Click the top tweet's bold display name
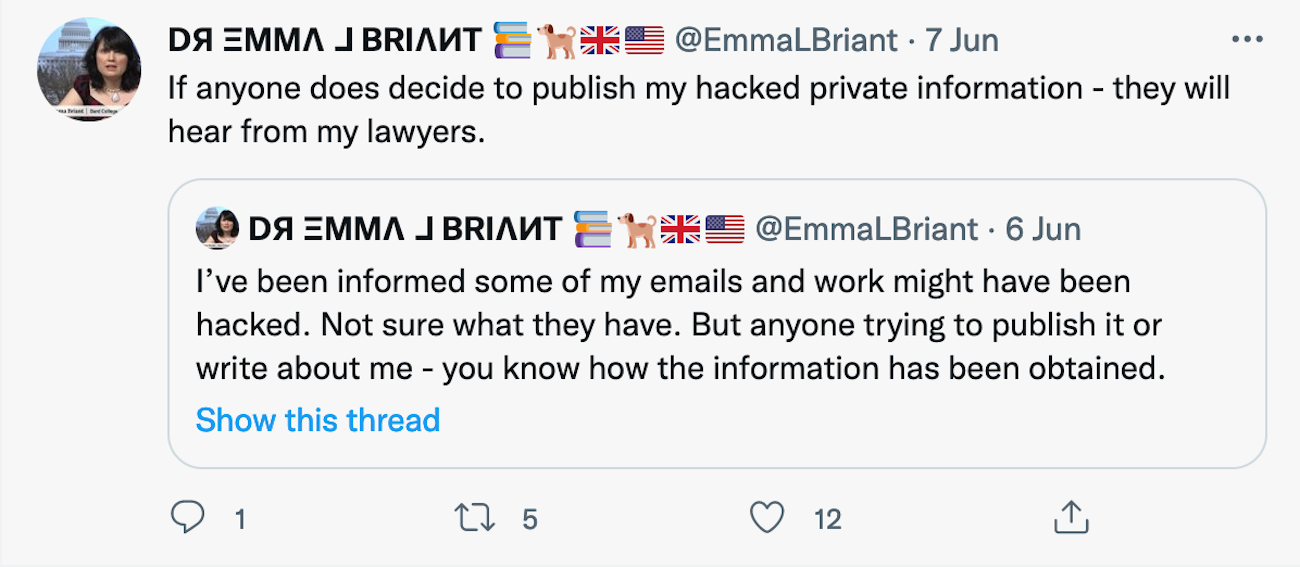 [325, 40]
